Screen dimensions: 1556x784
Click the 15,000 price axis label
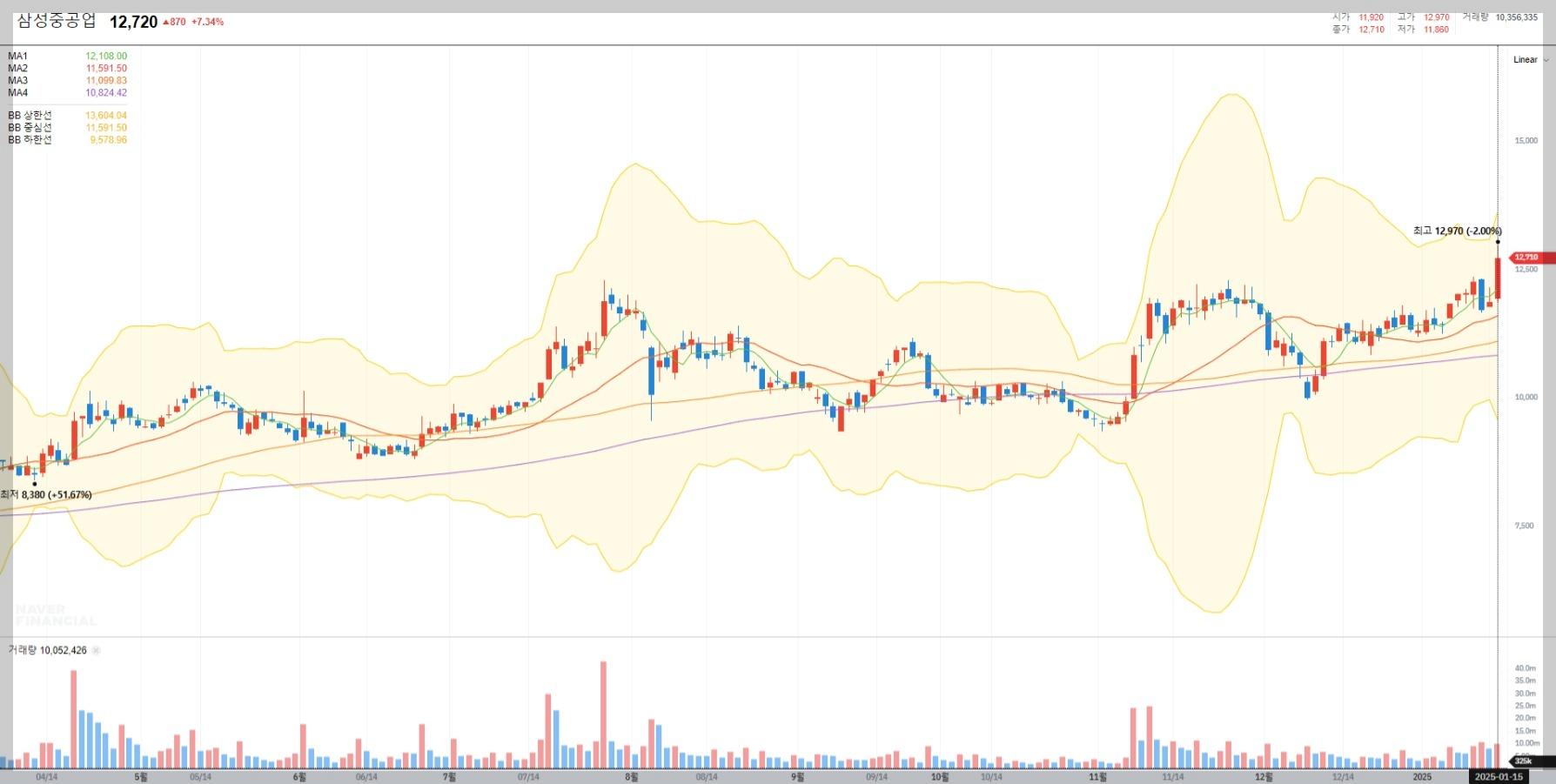(x=1526, y=140)
